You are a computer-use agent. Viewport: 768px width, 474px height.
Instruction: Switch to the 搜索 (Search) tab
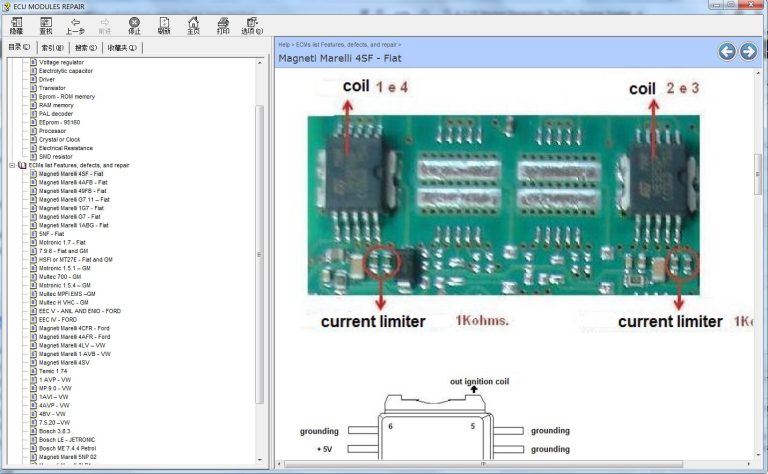pos(86,47)
